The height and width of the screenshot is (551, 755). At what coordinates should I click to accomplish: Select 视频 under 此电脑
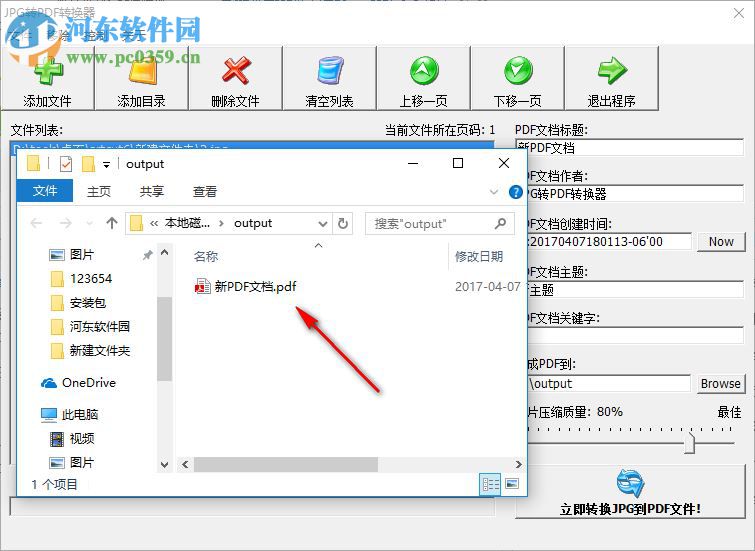pos(72,438)
